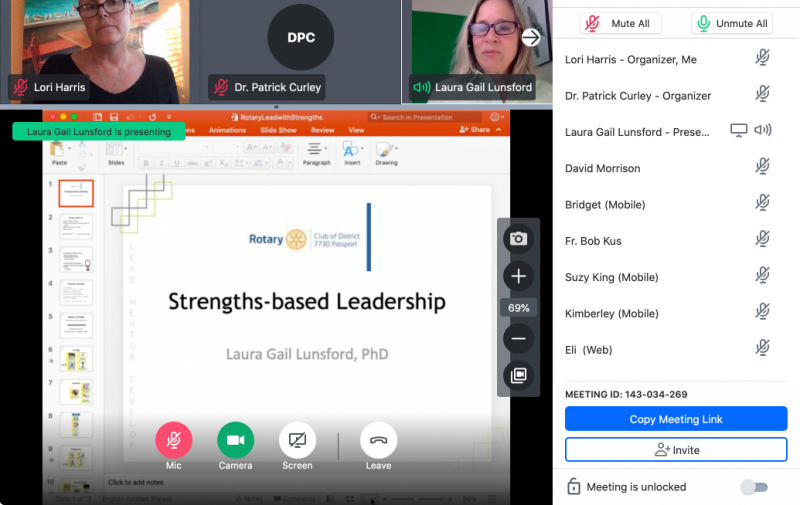Toggle mic icon for Lori Harris
The image size is (800, 505).
762,57
